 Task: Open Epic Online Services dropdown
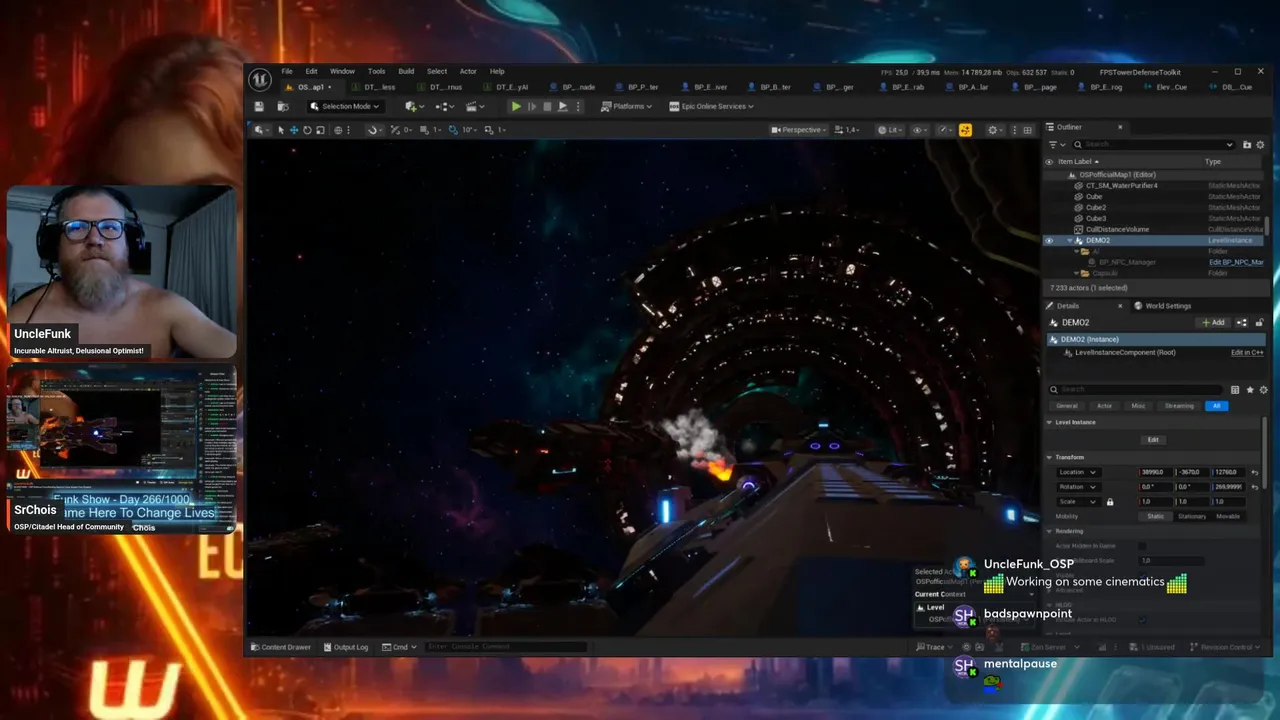(711, 106)
